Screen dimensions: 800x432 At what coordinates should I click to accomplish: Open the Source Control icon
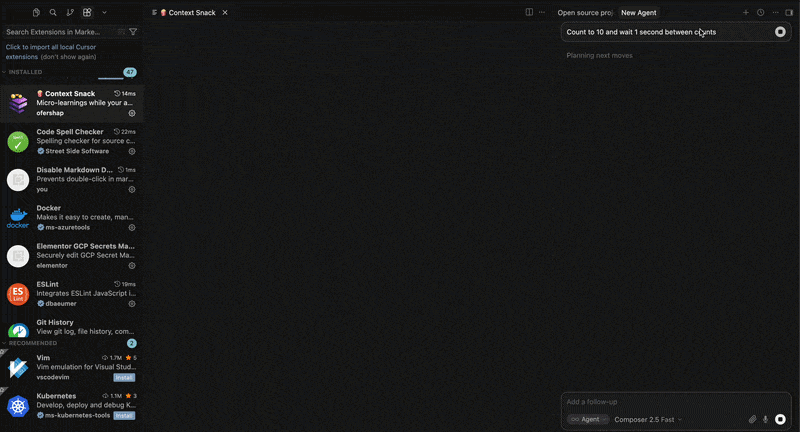pos(70,12)
